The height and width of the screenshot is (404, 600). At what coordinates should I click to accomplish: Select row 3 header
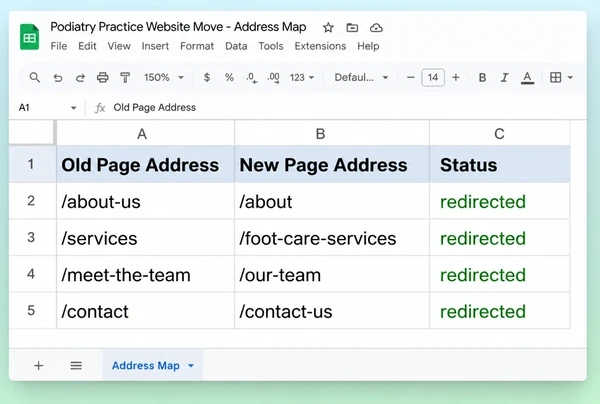point(33,238)
